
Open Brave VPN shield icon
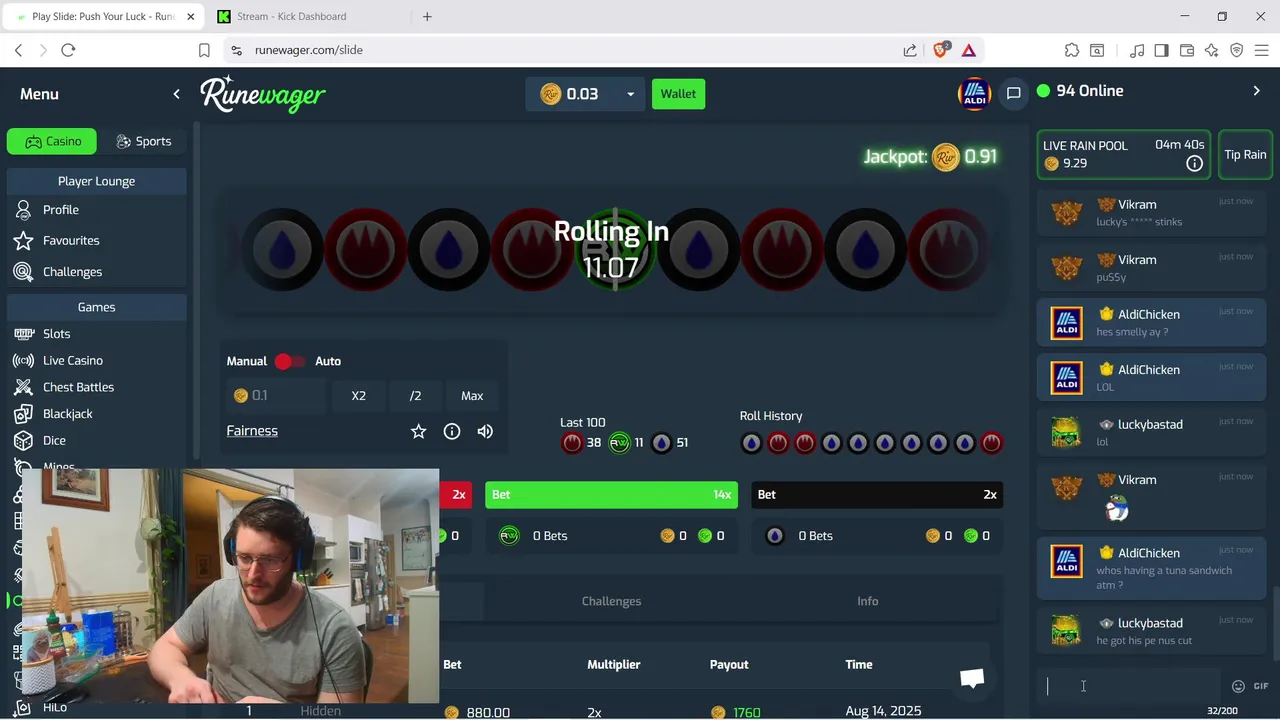coord(1237,50)
